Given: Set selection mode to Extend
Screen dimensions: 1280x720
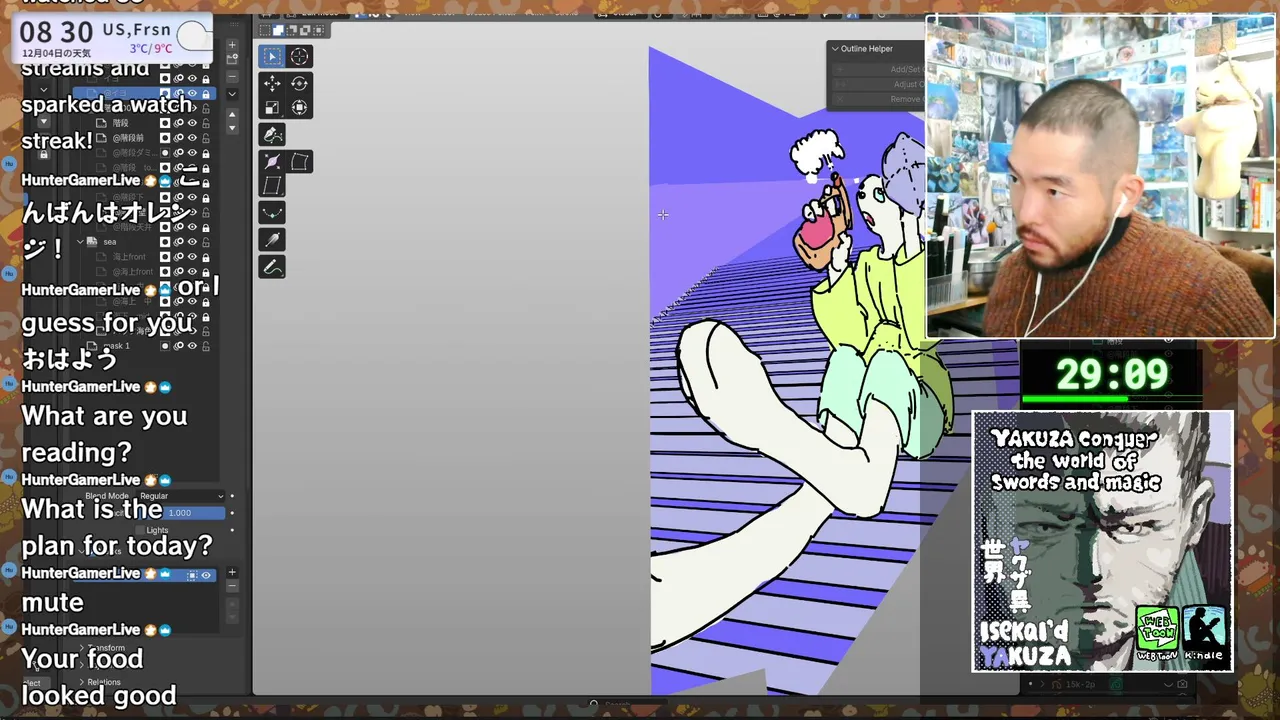Looking at the screenshot, I should [x=279, y=30].
